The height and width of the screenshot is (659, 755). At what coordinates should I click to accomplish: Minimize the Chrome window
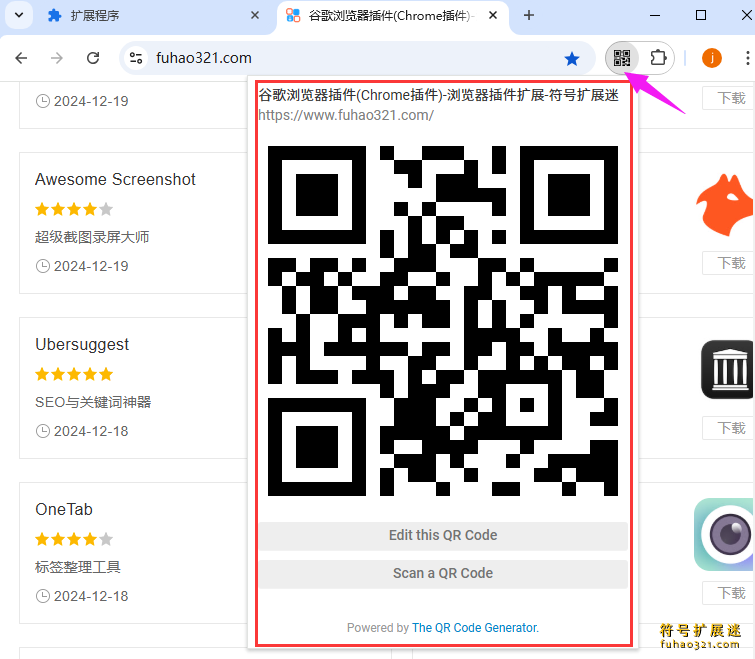tap(655, 15)
